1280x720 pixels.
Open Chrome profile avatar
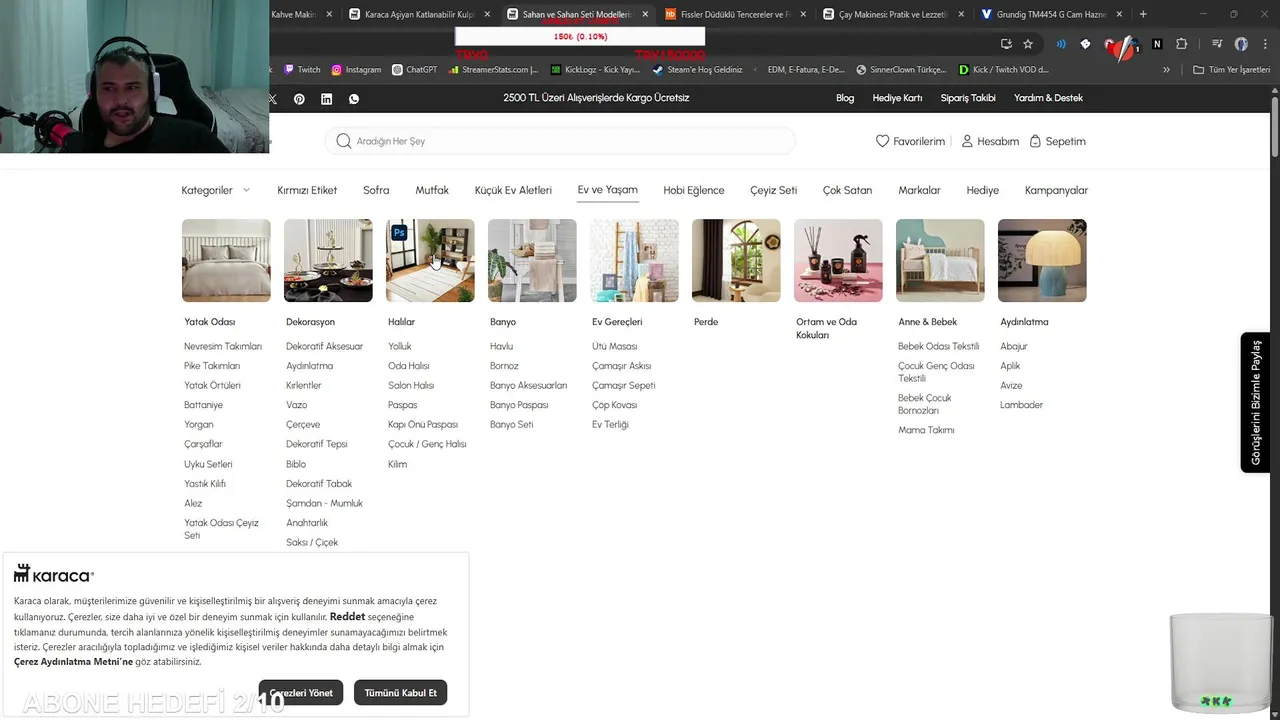pyautogui.click(x=1241, y=44)
